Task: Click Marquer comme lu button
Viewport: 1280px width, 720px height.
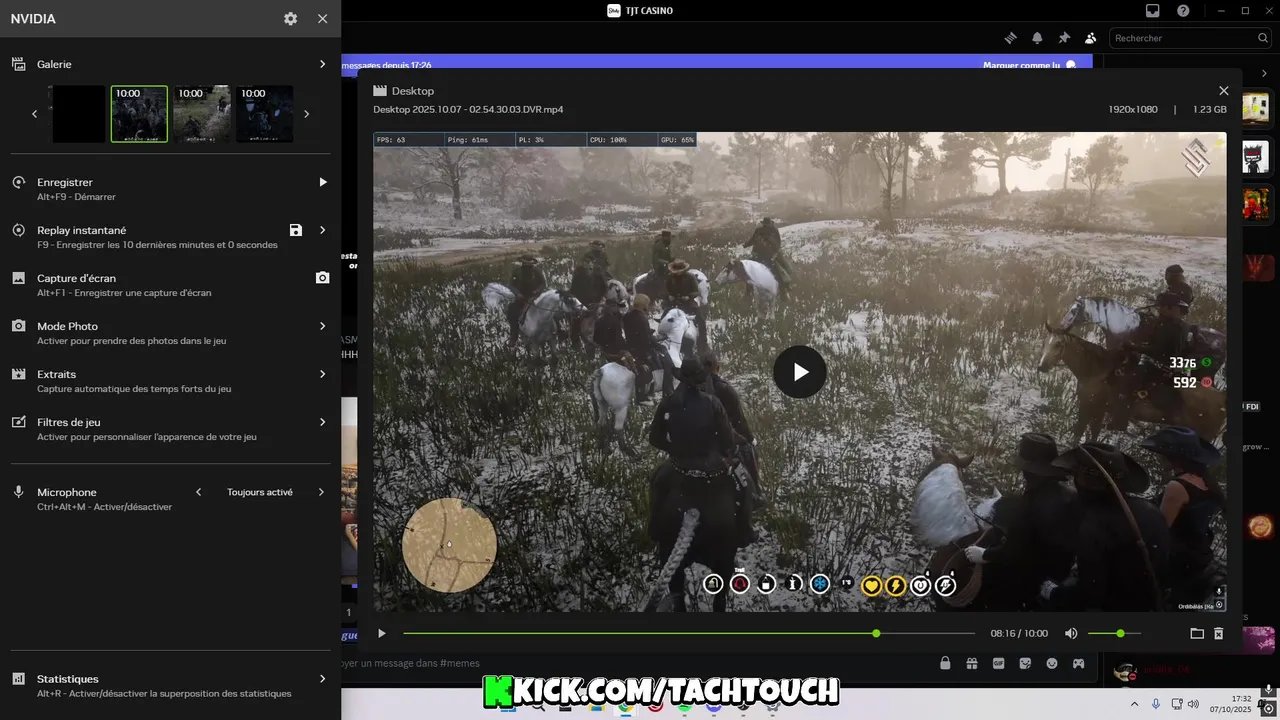Action: coord(1029,65)
